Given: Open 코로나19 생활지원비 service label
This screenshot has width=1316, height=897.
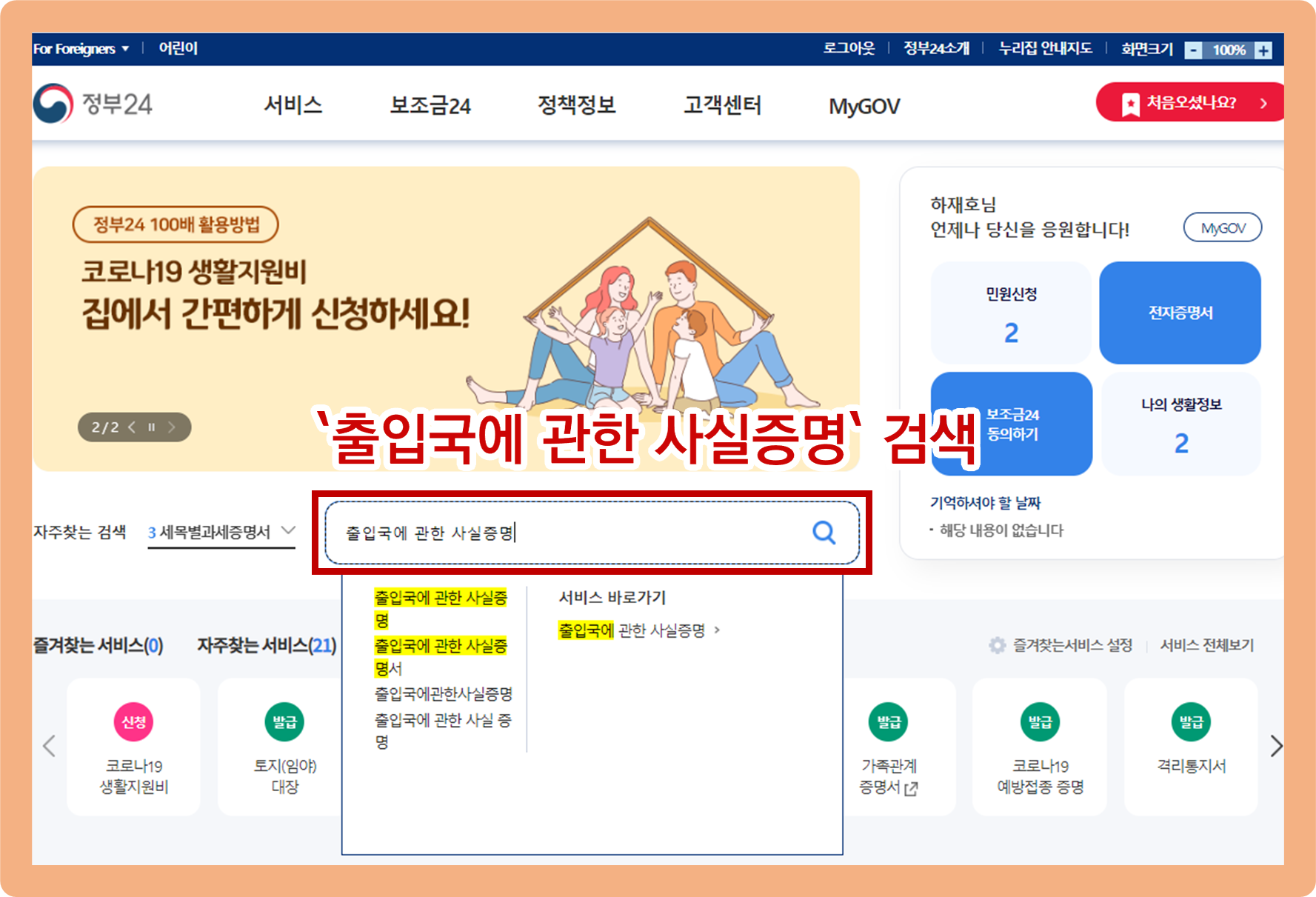Looking at the screenshot, I should pos(134,776).
